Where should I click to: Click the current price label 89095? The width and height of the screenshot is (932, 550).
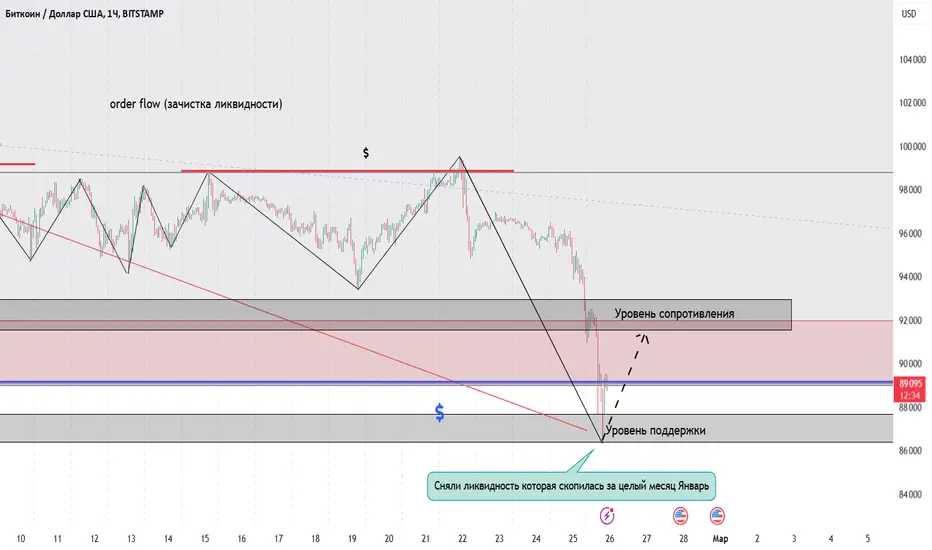[909, 384]
